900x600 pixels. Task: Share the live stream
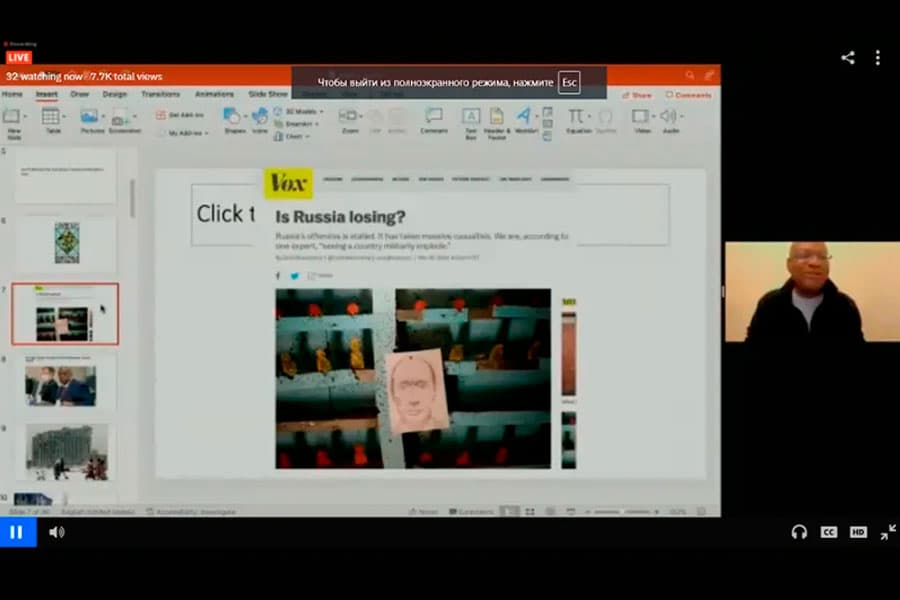coord(848,57)
